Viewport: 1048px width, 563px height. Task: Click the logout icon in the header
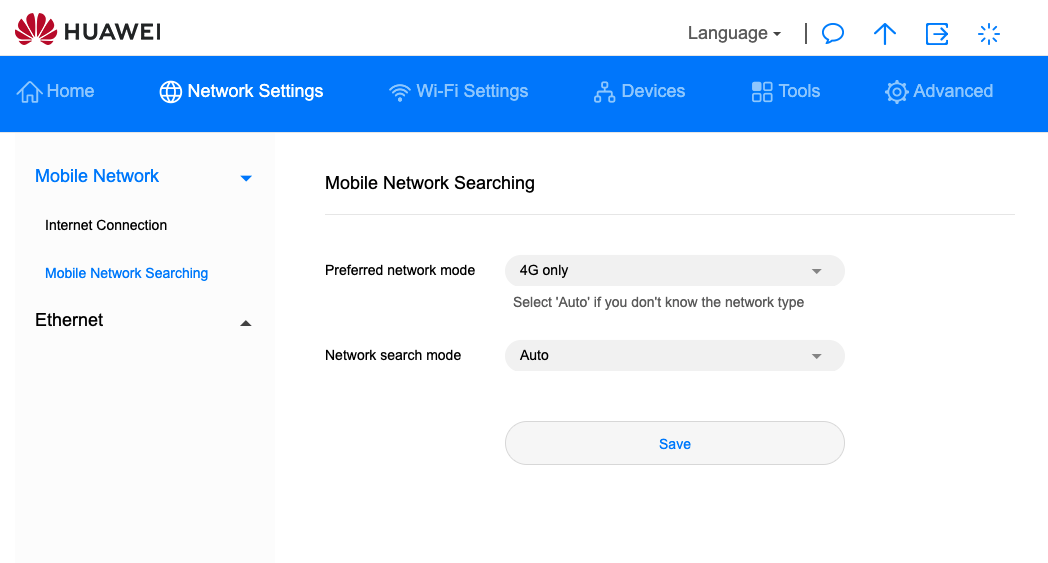tap(937, 33)
